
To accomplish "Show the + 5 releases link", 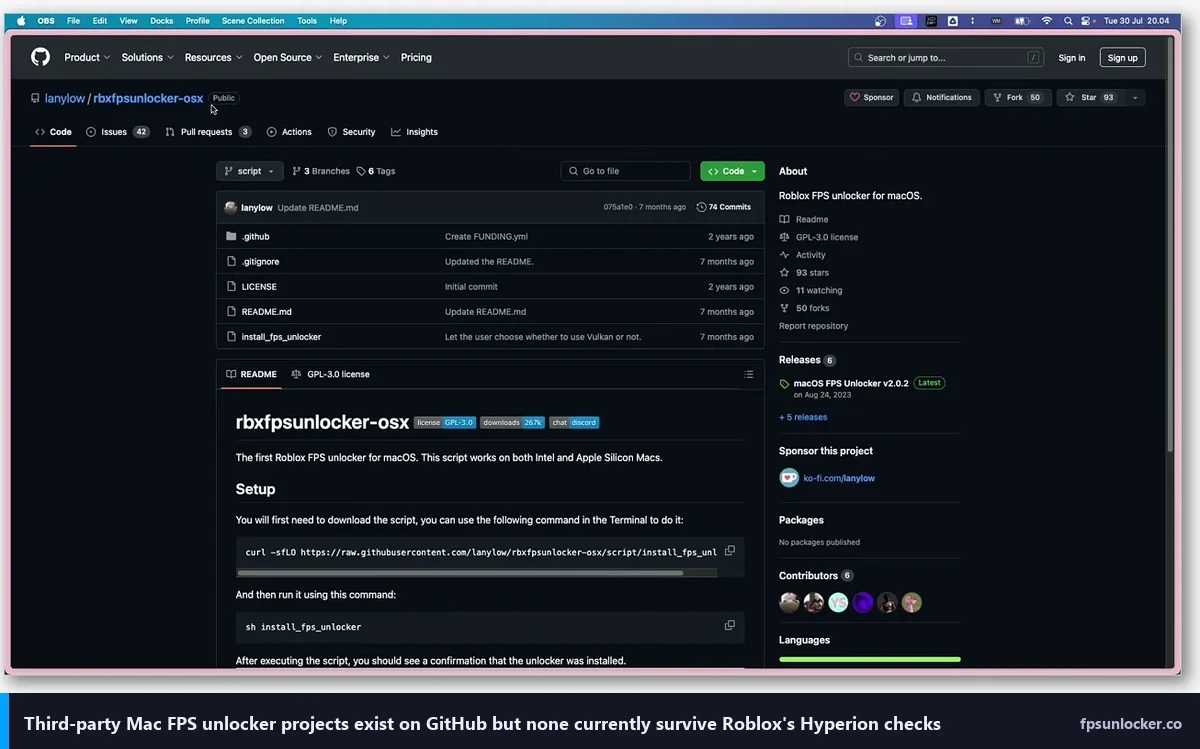I will point(803,417).
